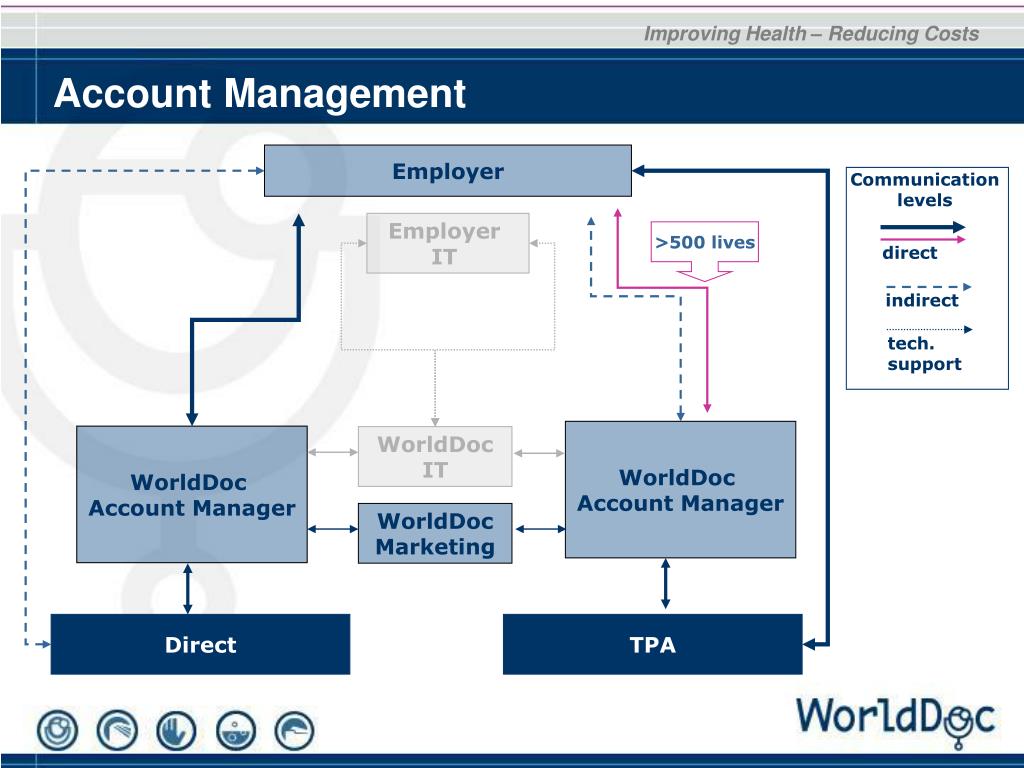Click the WorldDoc IT box
Viewport: 1024px width, 768px height.
435,456
